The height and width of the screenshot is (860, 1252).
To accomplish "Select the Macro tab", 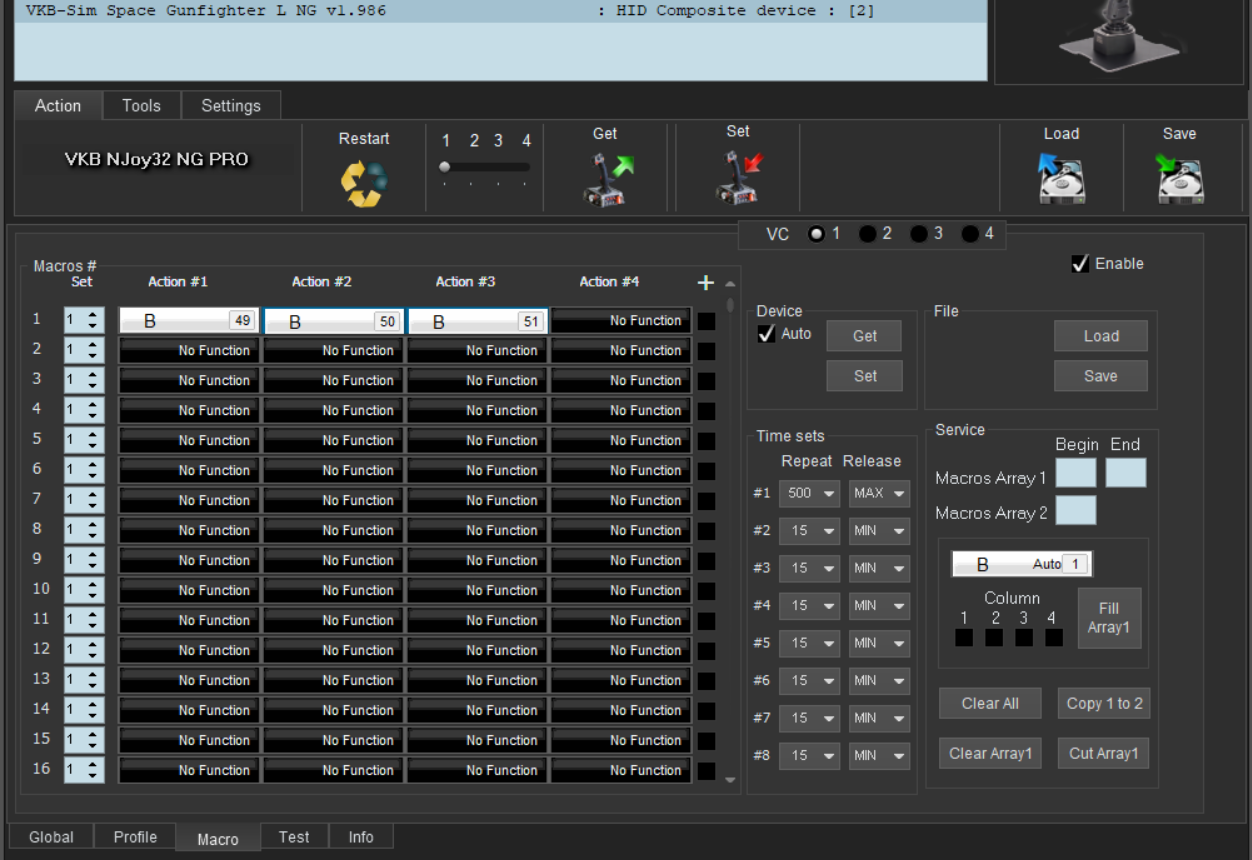I will pos(218,838).
